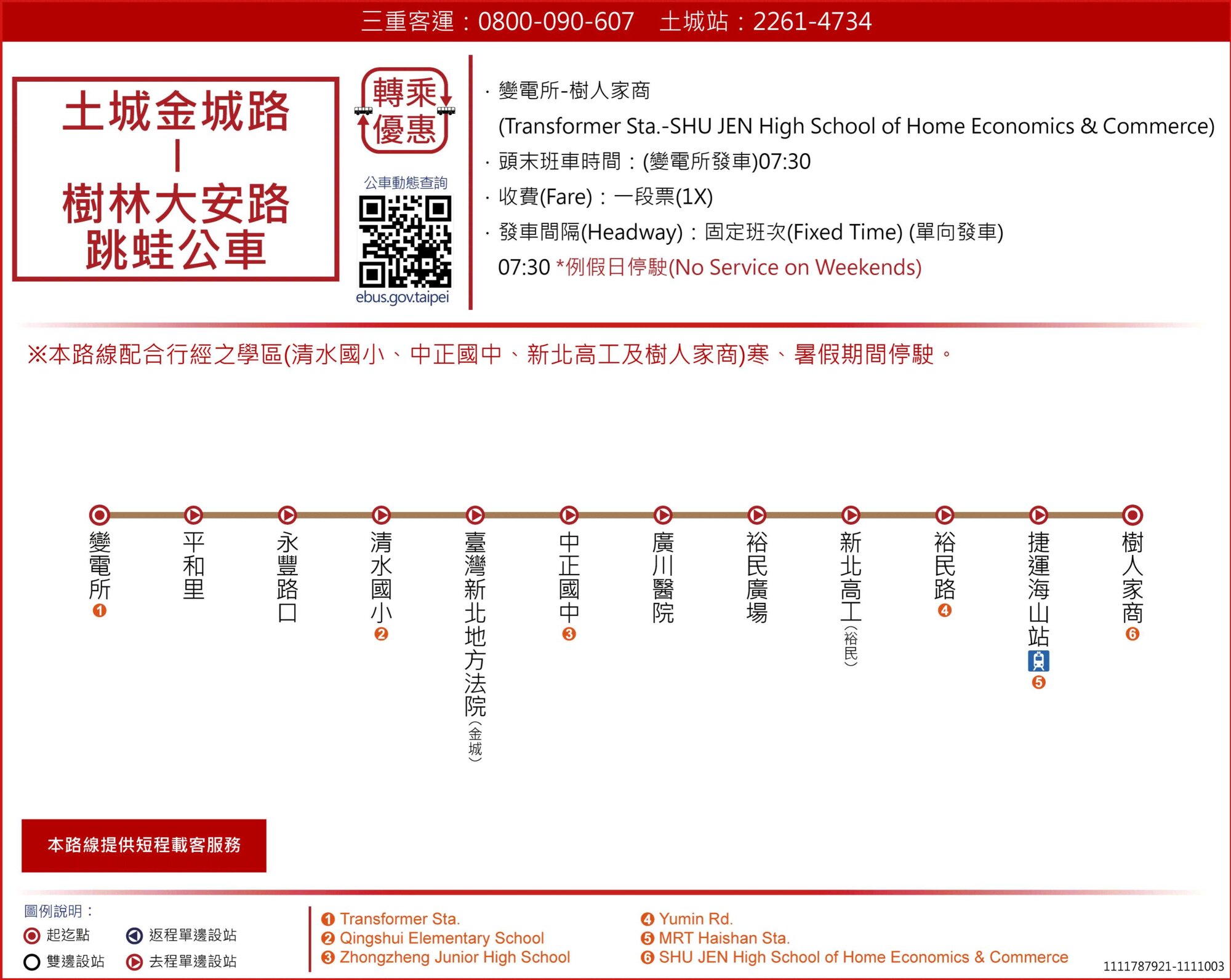Click the 樹人家商 terminal stop marker
The width and height of the screenshot is (1231, 980).
(x=1133, y=514)
